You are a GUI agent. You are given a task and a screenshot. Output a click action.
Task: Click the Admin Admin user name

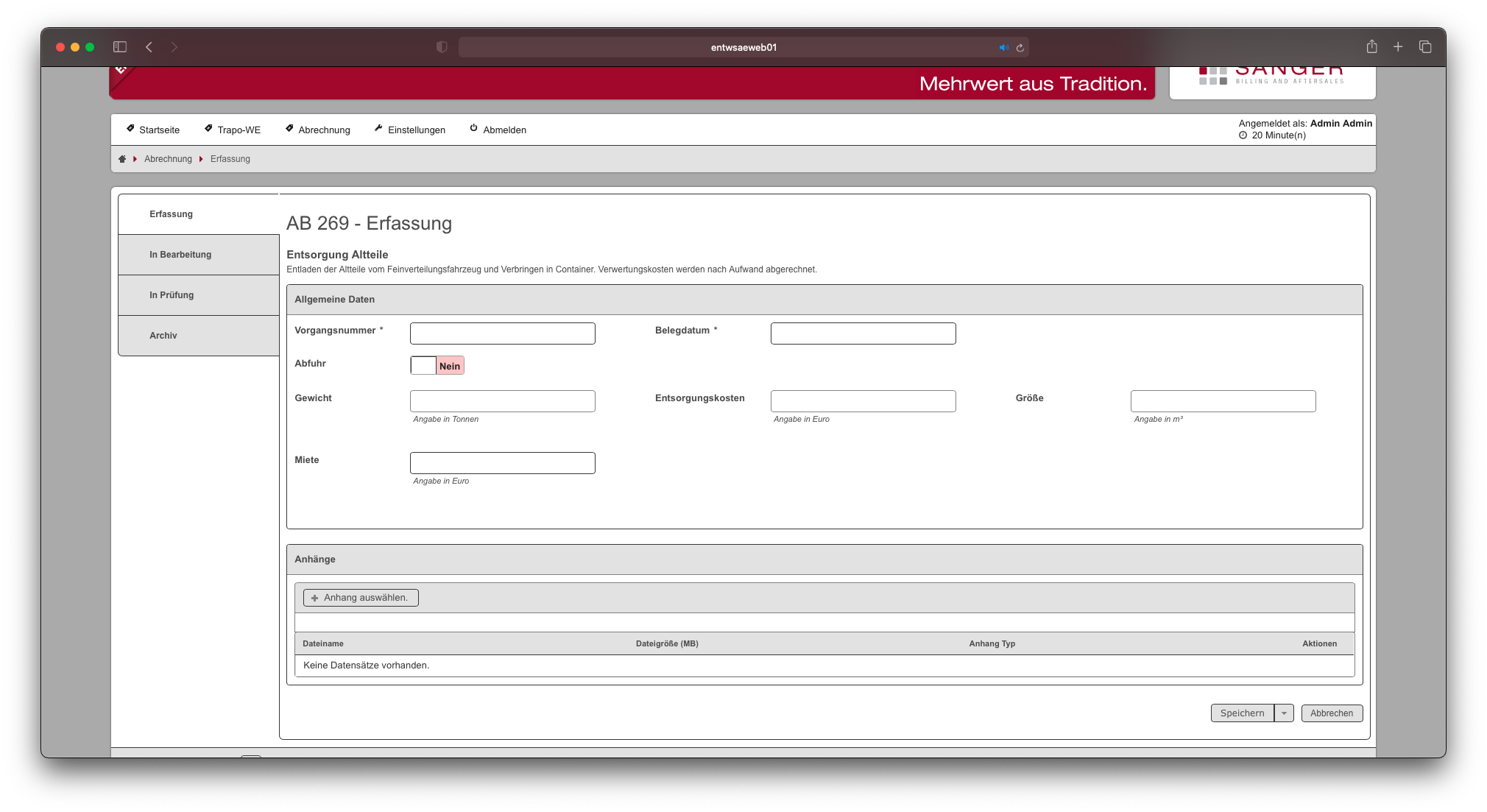click(1341, 124)
